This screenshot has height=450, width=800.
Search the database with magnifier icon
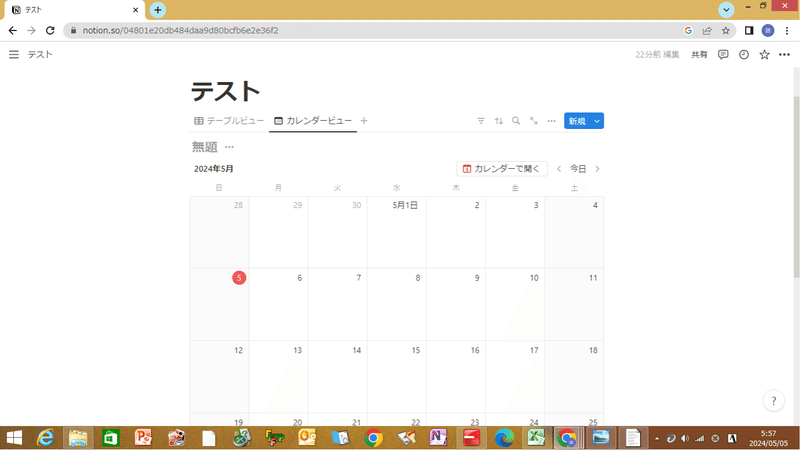(516, 121)
